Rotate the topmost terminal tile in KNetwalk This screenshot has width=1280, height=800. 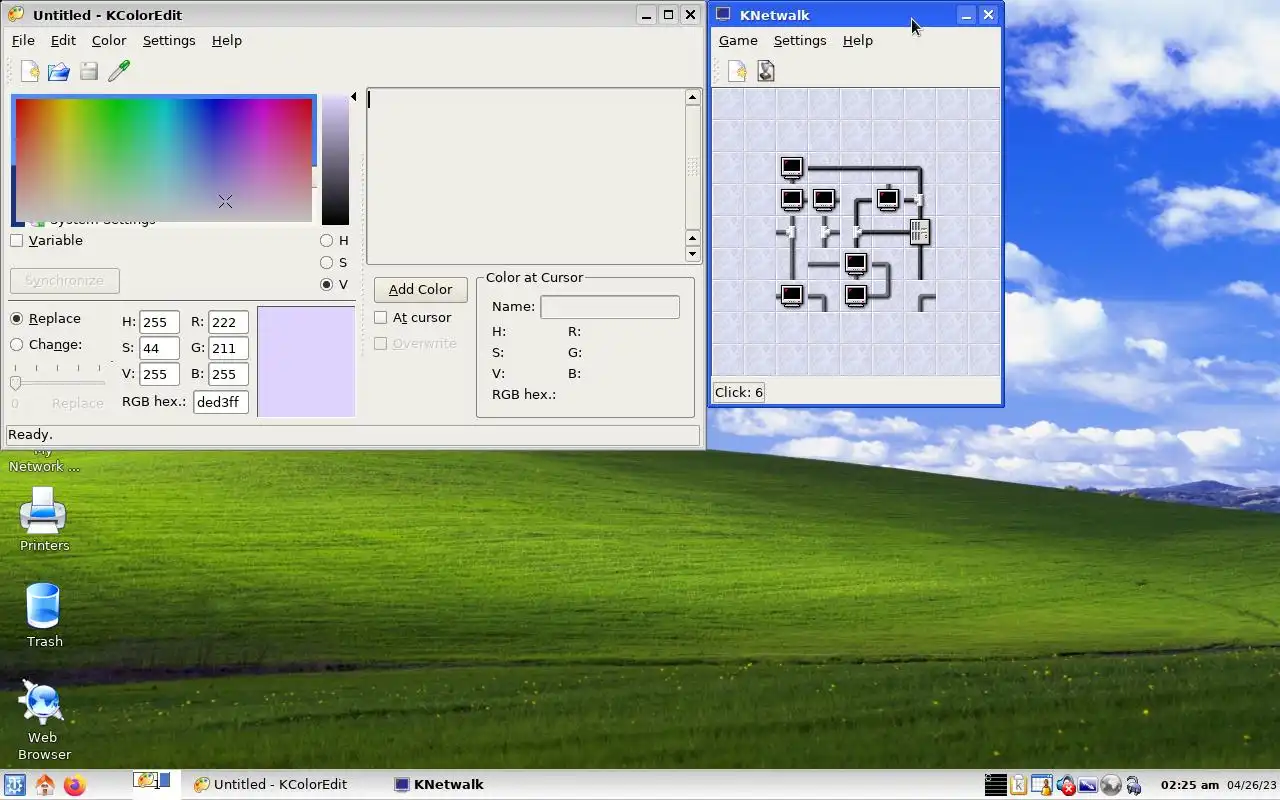click(x=792, y=168)
